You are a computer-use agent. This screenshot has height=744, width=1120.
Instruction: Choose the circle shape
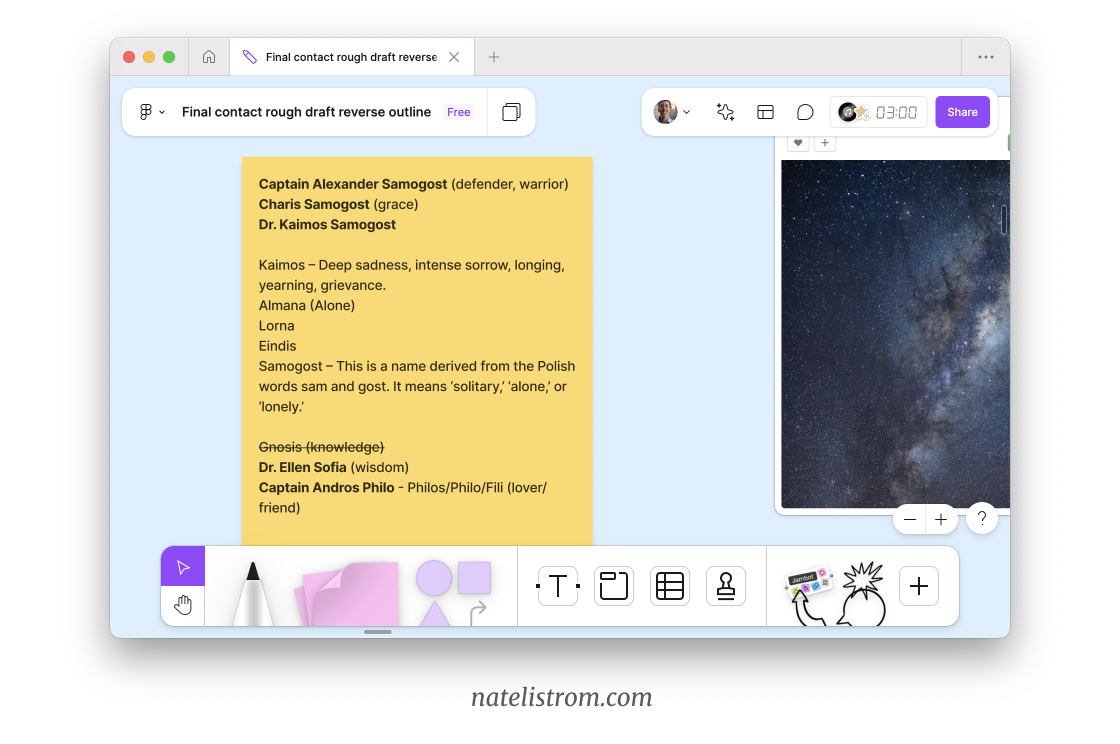434,578
